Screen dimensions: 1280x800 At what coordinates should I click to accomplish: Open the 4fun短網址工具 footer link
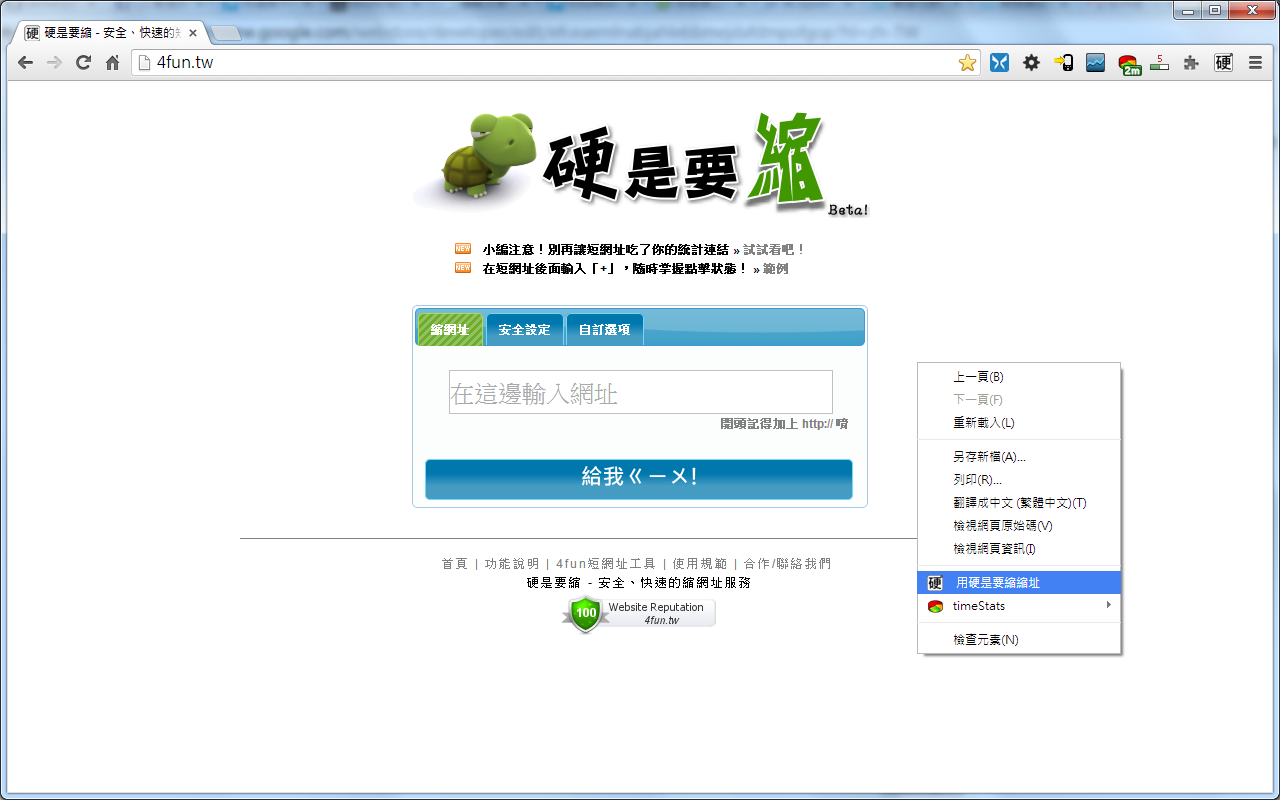(606, 564)
